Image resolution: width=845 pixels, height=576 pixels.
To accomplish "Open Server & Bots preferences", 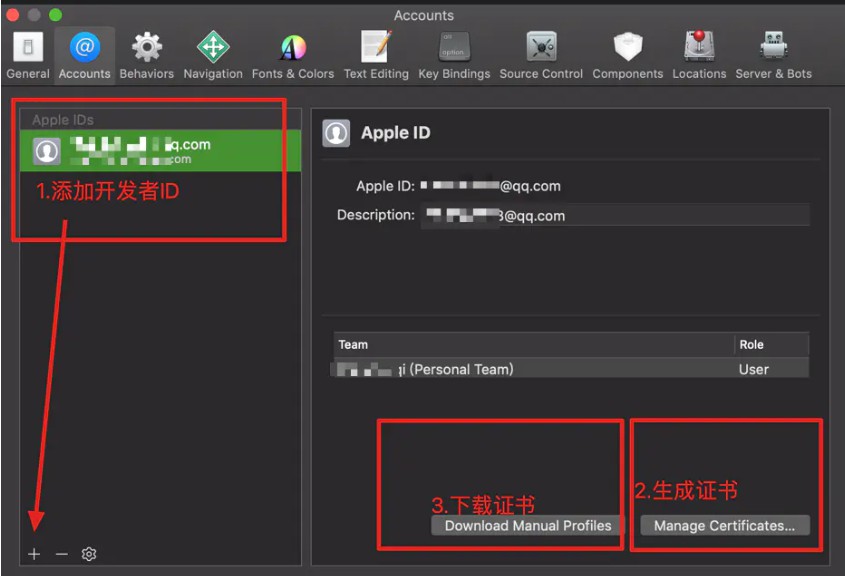I will [x=773, y=55].
